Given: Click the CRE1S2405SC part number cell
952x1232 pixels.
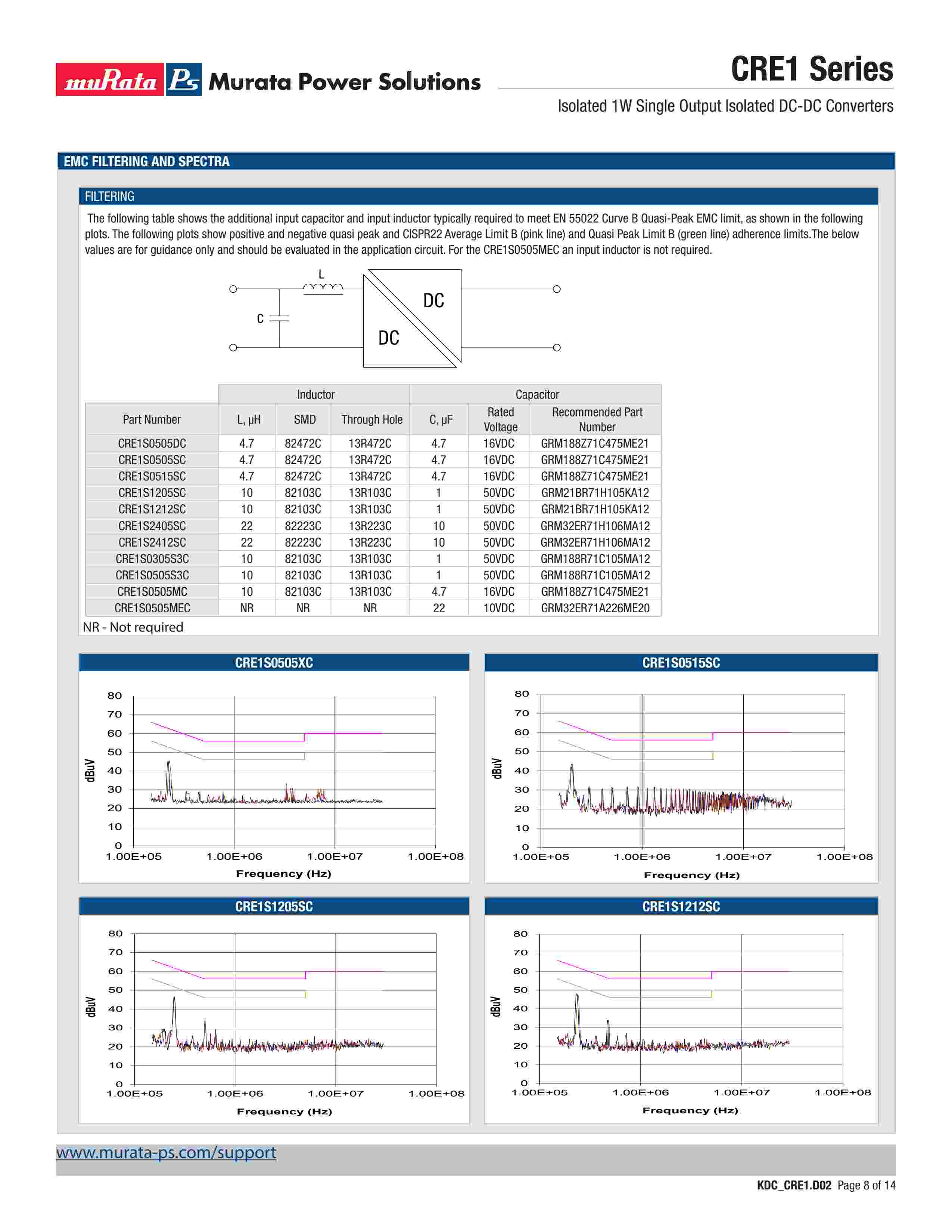Looking at the screenshot, I should click(152, 526).
